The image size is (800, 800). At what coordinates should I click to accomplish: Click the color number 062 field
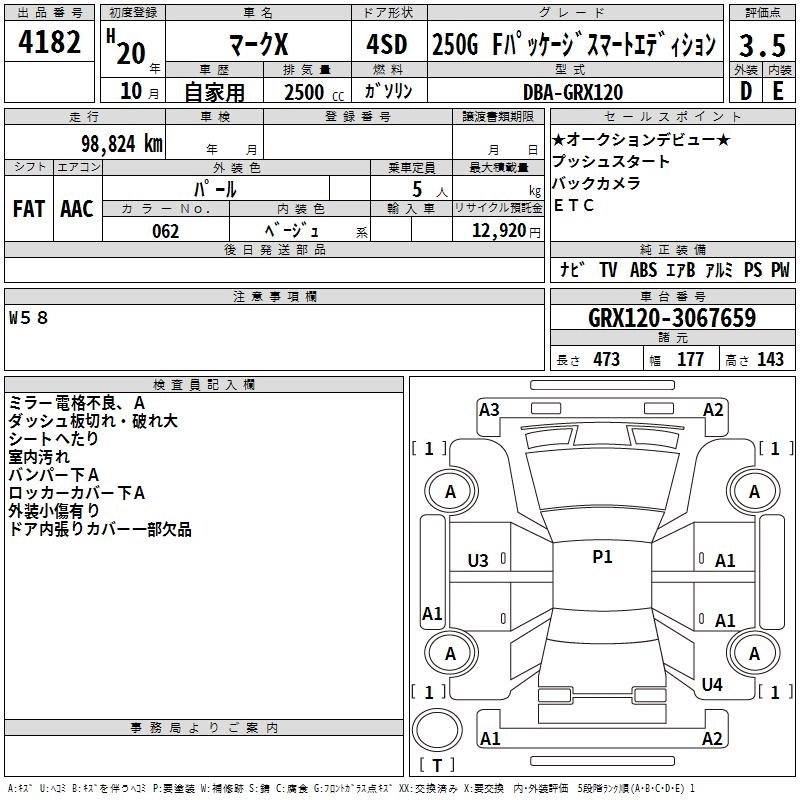point(165,231)
